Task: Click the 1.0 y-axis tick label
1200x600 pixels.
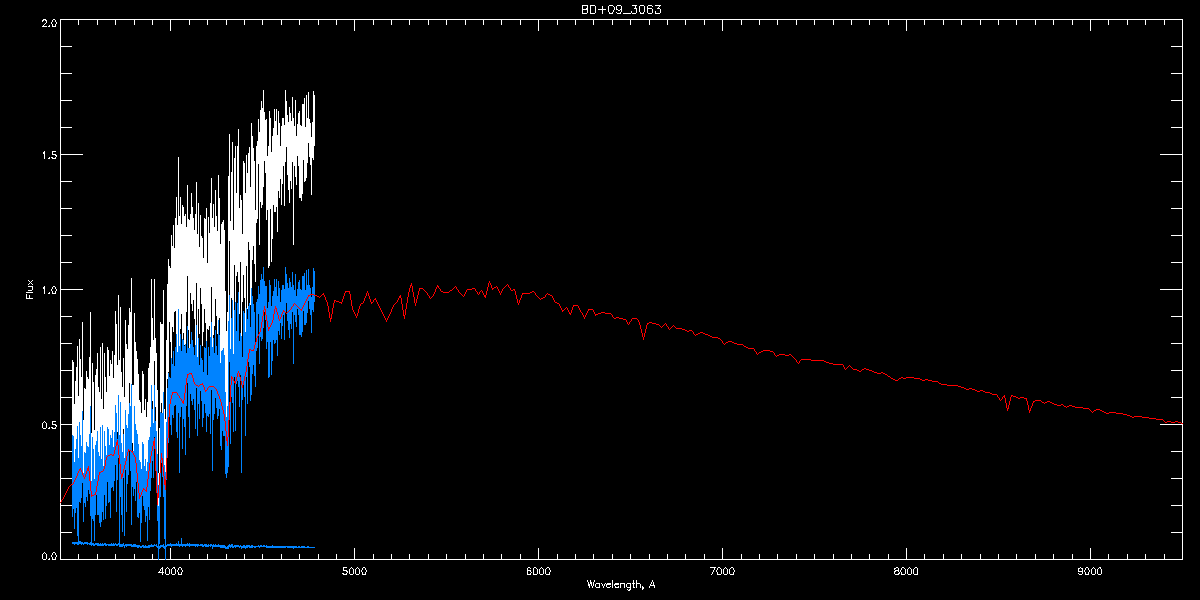Action: point(48,290)
